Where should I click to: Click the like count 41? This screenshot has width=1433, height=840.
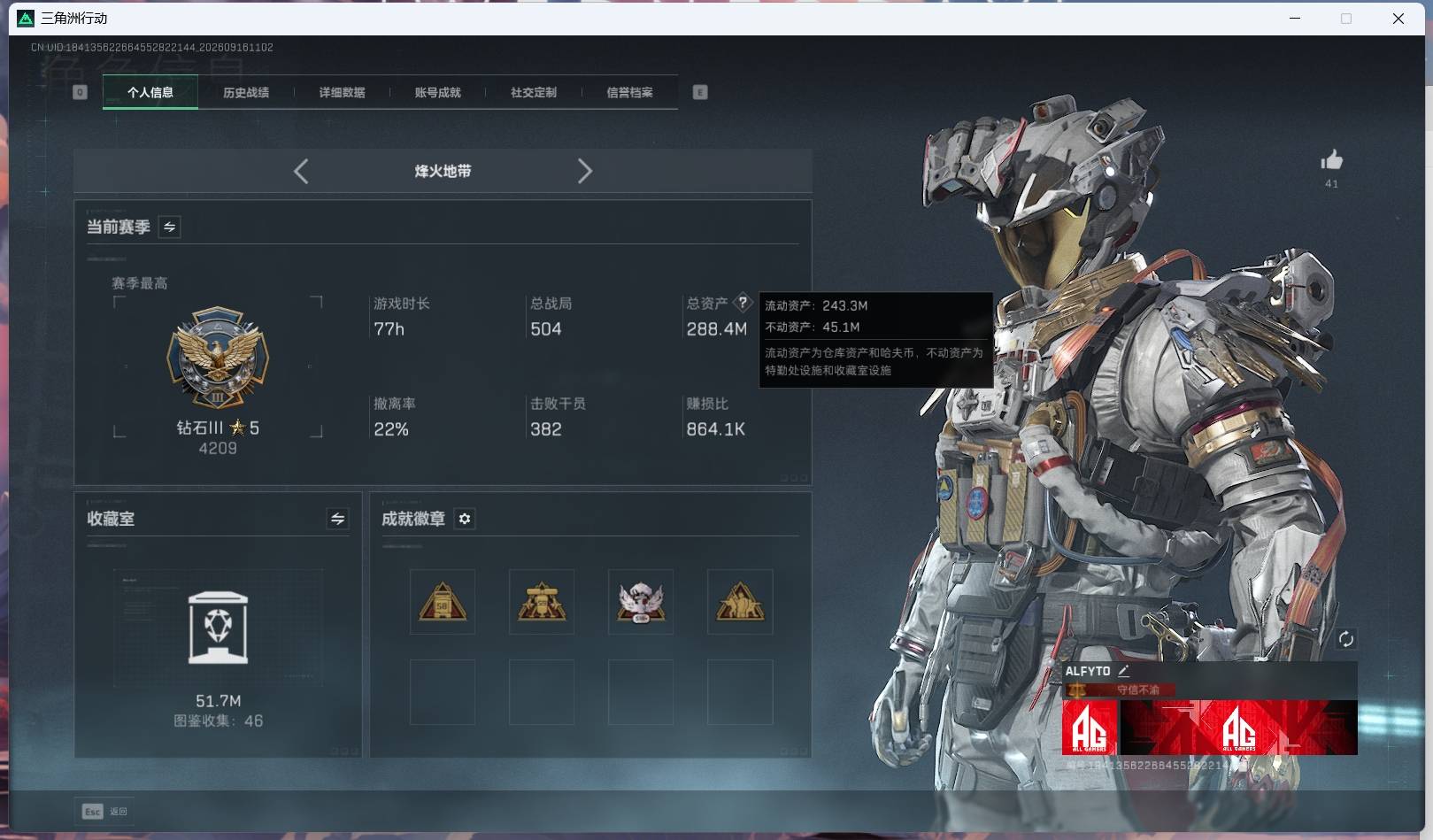click(x=1331, y=184)
